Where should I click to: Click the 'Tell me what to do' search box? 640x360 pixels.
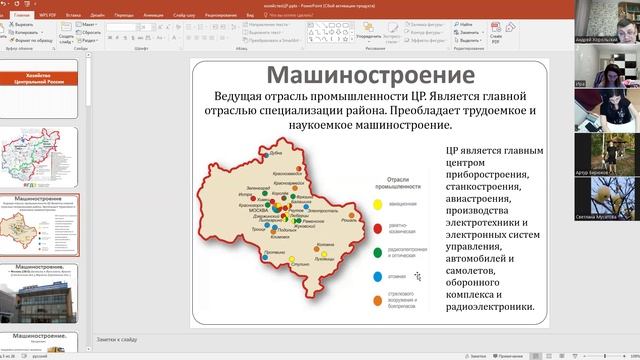pos(289,15)
